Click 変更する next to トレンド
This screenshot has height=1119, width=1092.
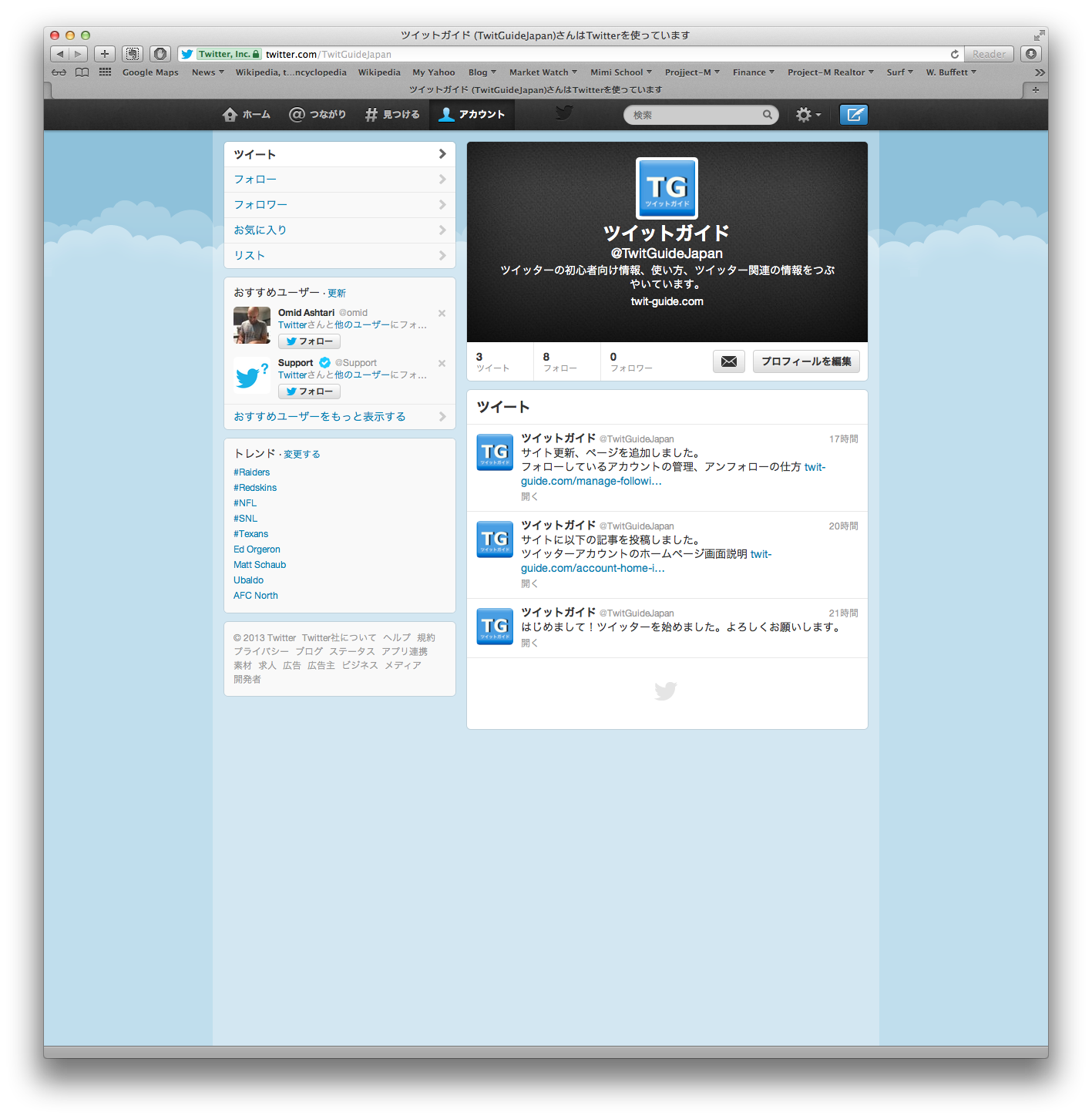pyautogui.click(x=302, y=455)
